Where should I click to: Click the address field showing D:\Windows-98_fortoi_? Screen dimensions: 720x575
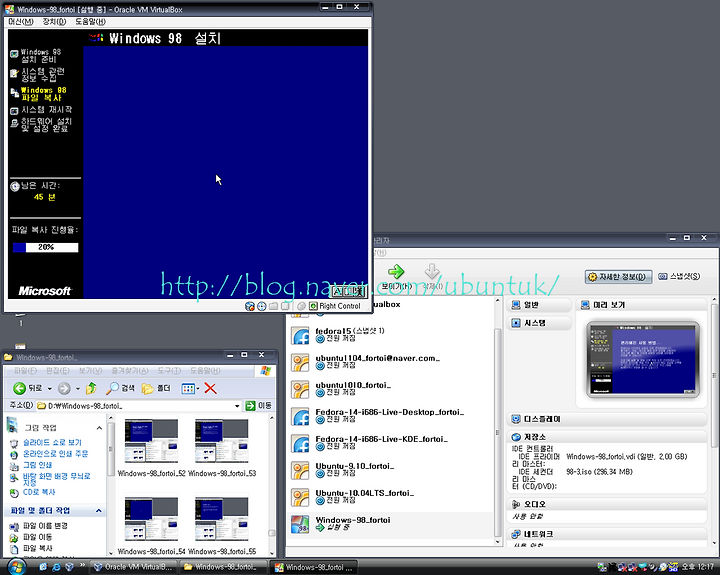(x=138, y=406)
